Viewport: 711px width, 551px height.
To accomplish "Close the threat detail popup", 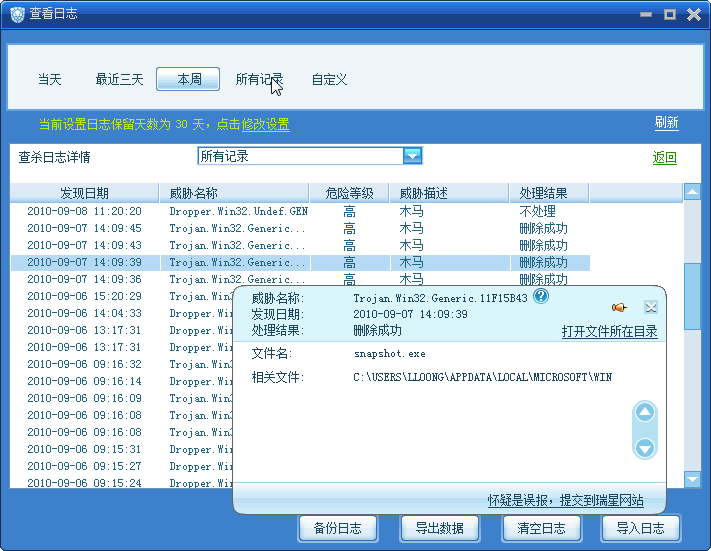I will pos(650,307).
